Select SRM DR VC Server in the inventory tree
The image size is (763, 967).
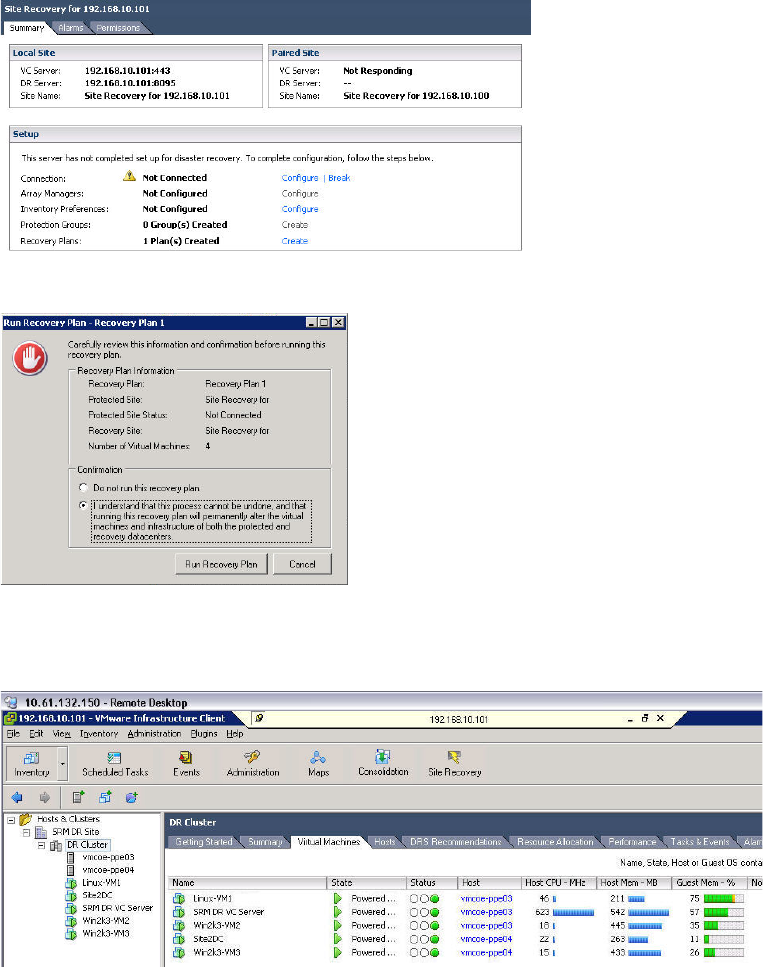click(x=117, y=908)
